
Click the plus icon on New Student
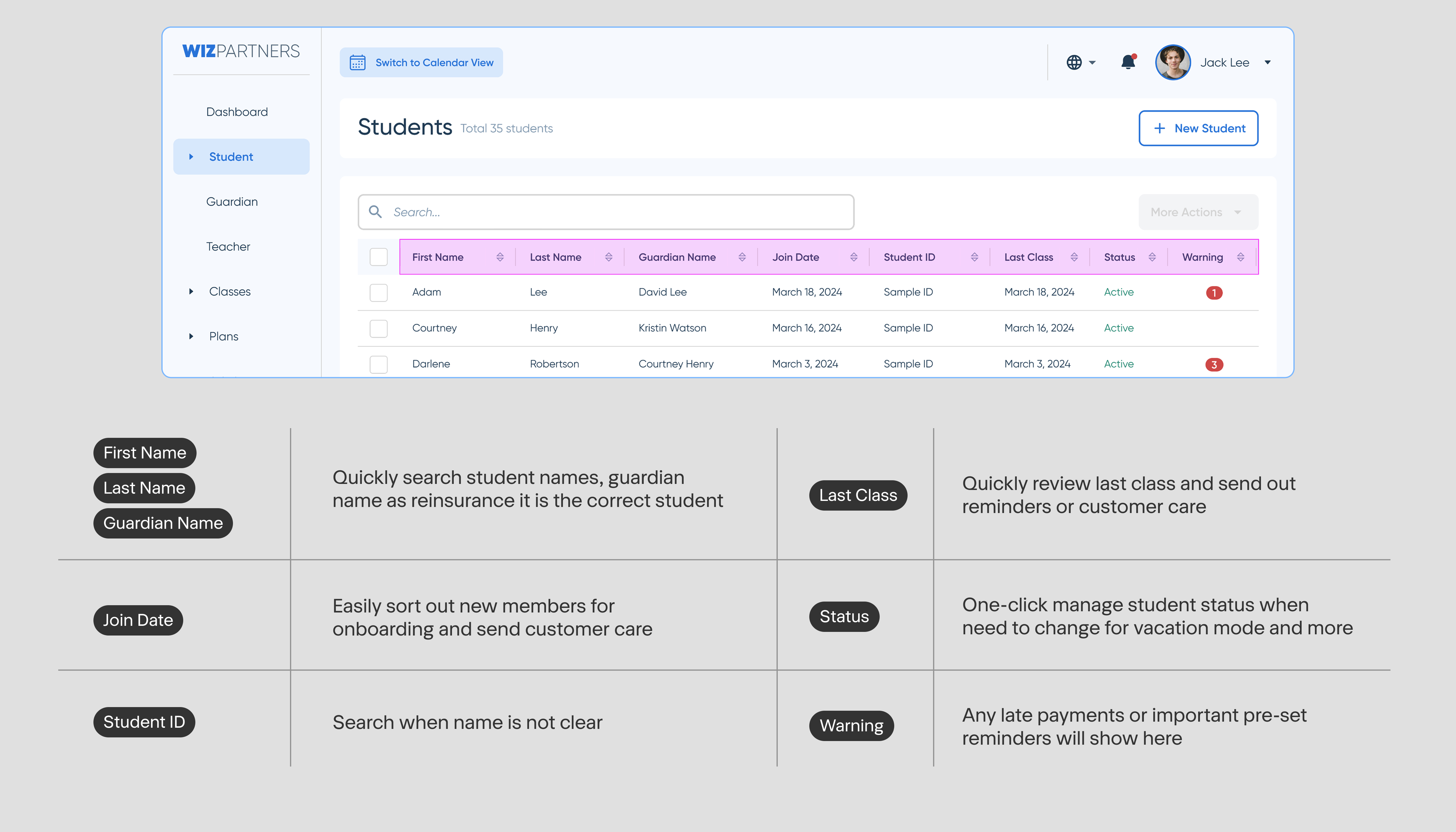point(1159,129)
